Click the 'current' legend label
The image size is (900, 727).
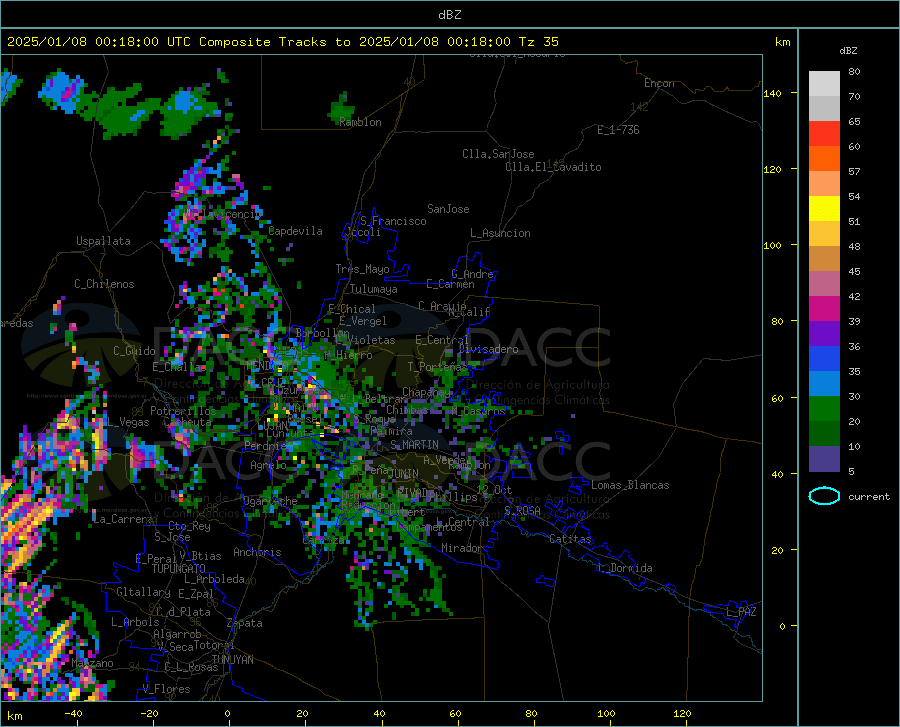[869, 496]
